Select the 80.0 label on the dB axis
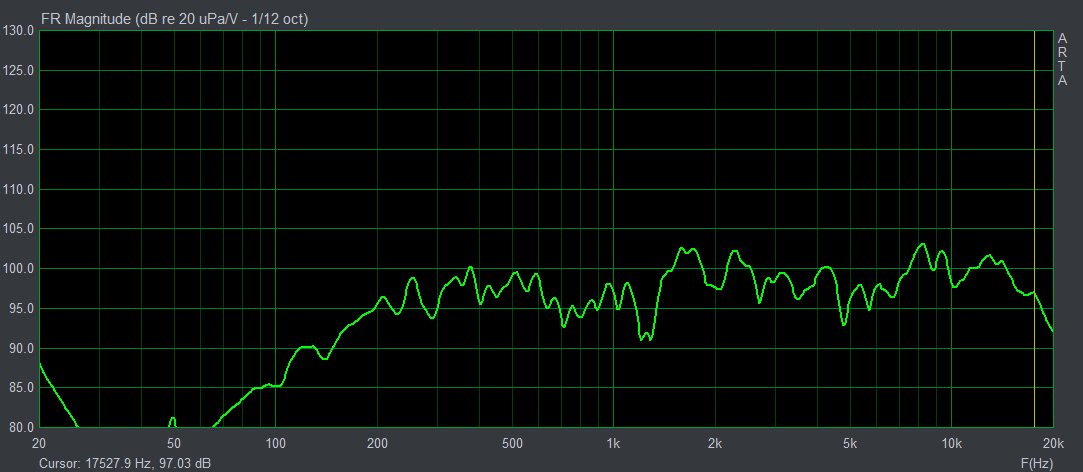The image size is (1083, 472). 20,428
